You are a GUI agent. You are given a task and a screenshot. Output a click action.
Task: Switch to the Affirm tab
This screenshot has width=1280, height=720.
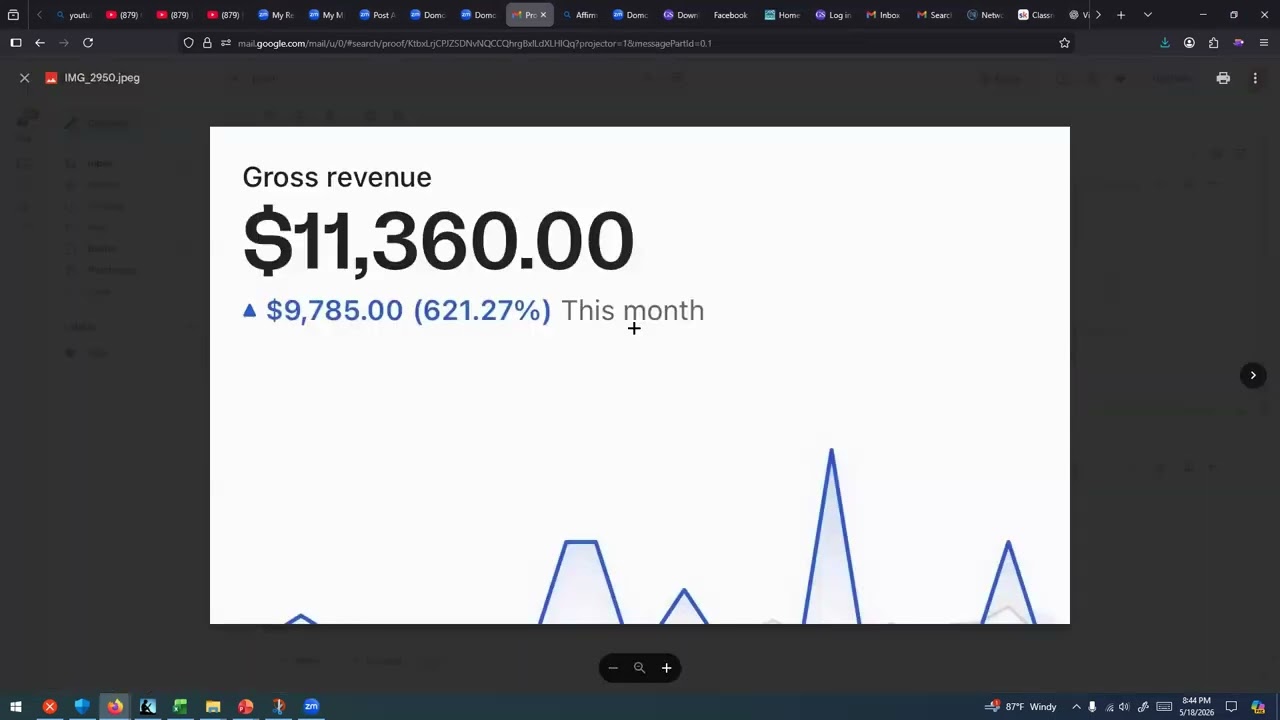point(579,15)
